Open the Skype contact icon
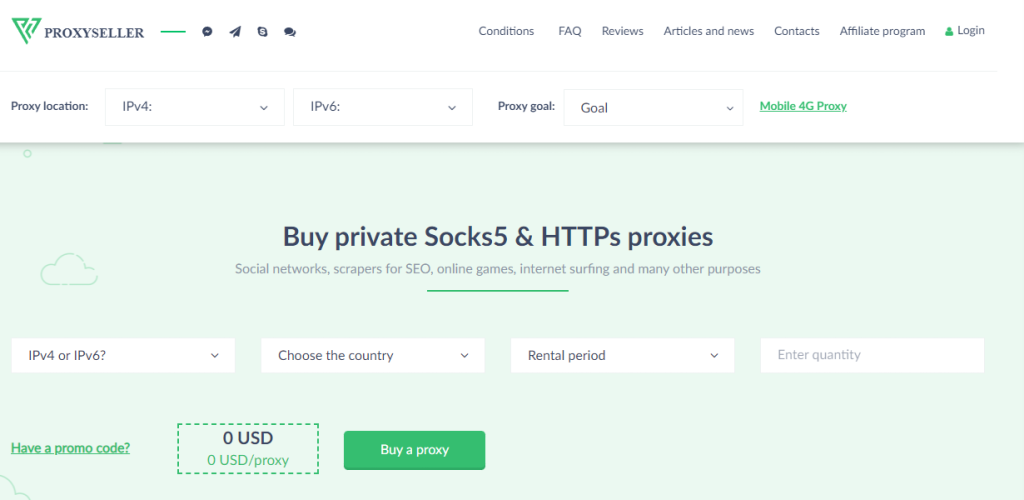 pos(262,32)
